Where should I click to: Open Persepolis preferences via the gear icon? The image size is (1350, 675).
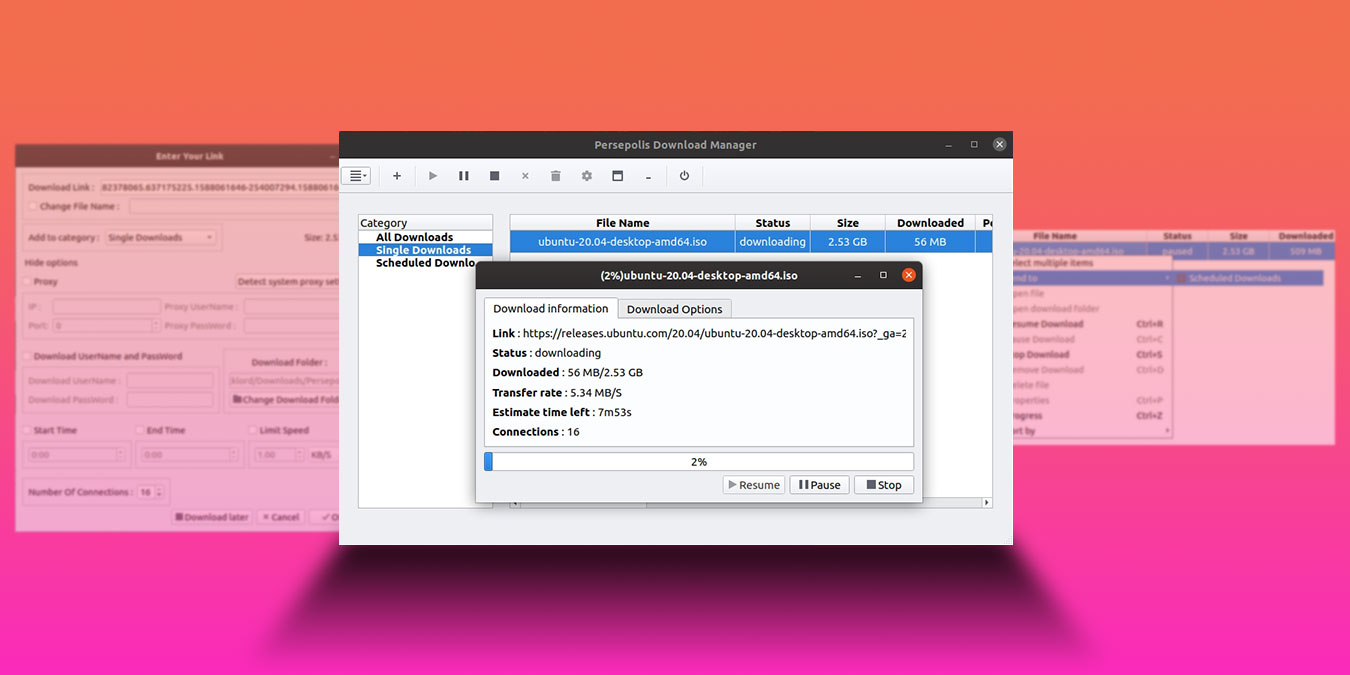[586, 175]
